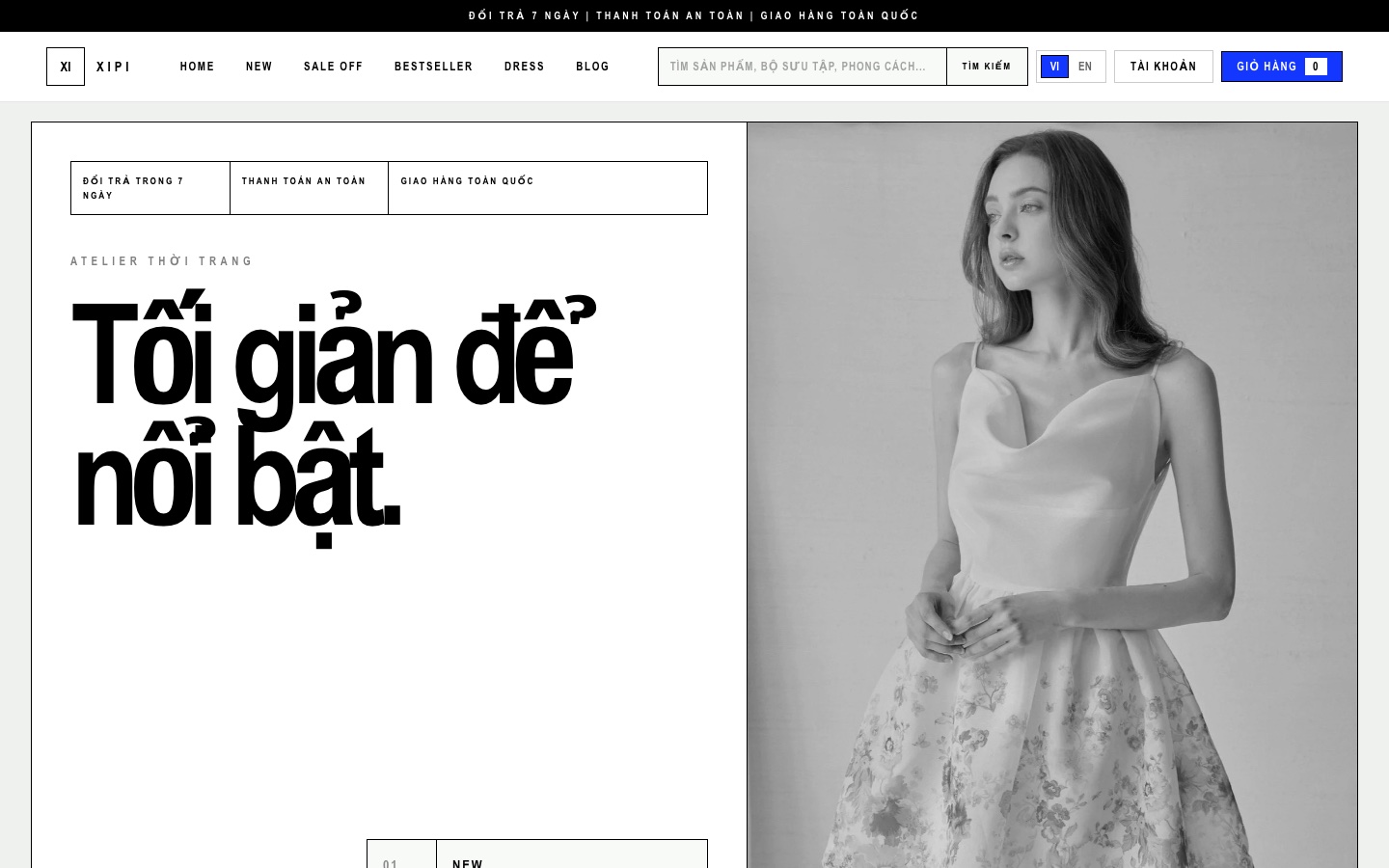Click ATELIER THỜI TRANG label

162,261
